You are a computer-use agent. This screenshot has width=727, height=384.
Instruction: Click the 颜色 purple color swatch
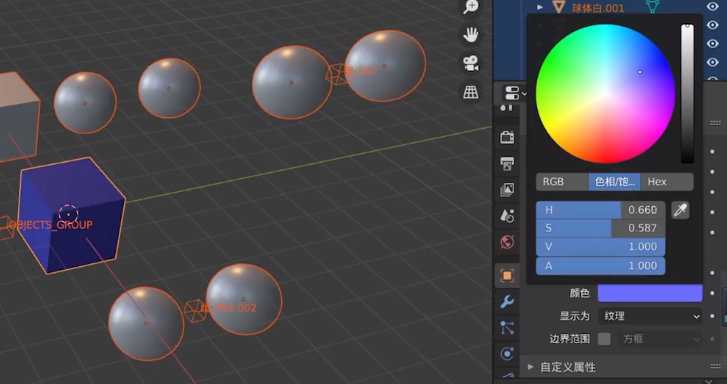650,293
